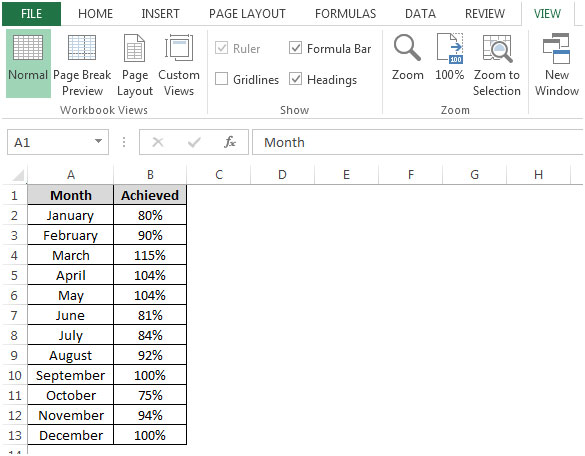Open the Zoom dialog

coord(407,57)
